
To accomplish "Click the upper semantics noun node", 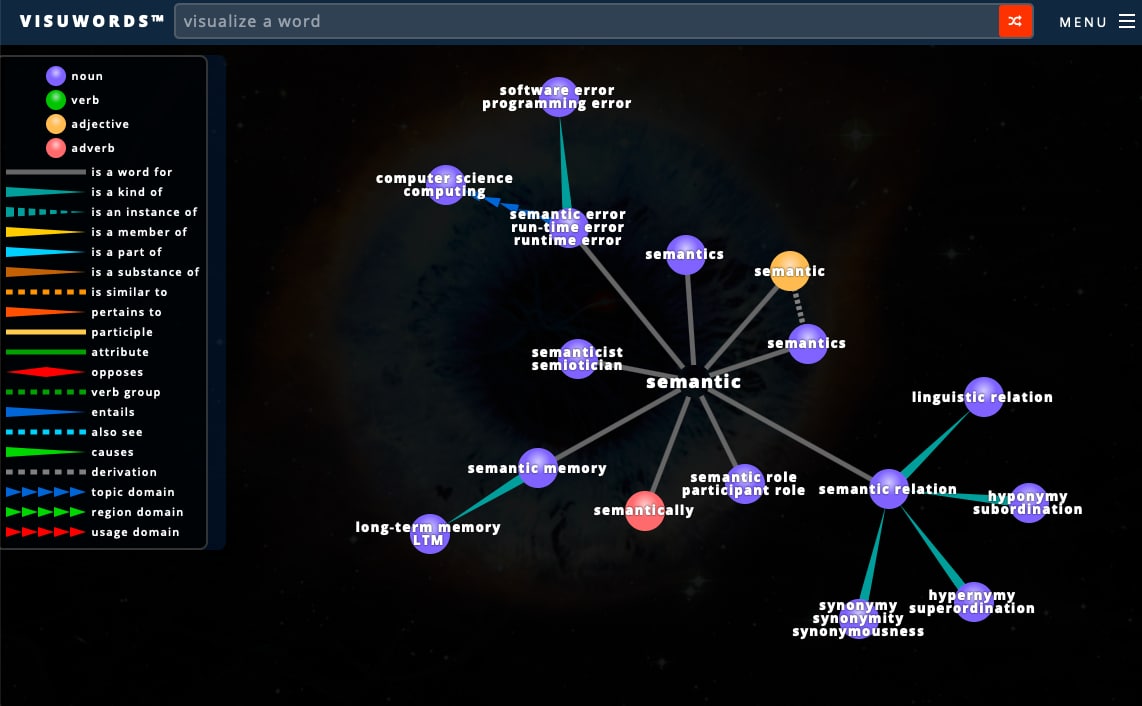I will coord(685,254).
